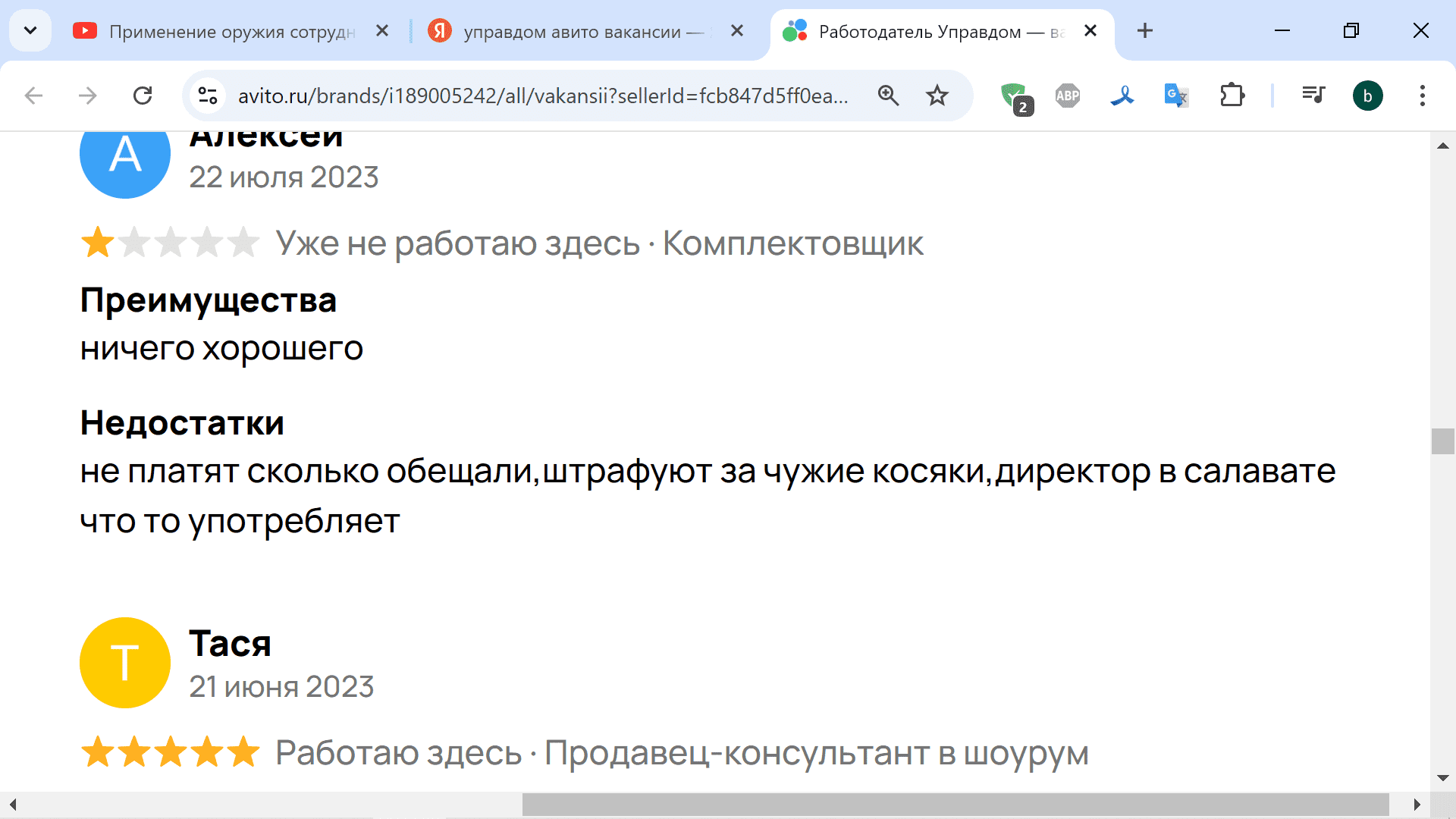Open Chrome three-dot menu
Screen dimensions: 1456x819
click(x=1422, y=96)
